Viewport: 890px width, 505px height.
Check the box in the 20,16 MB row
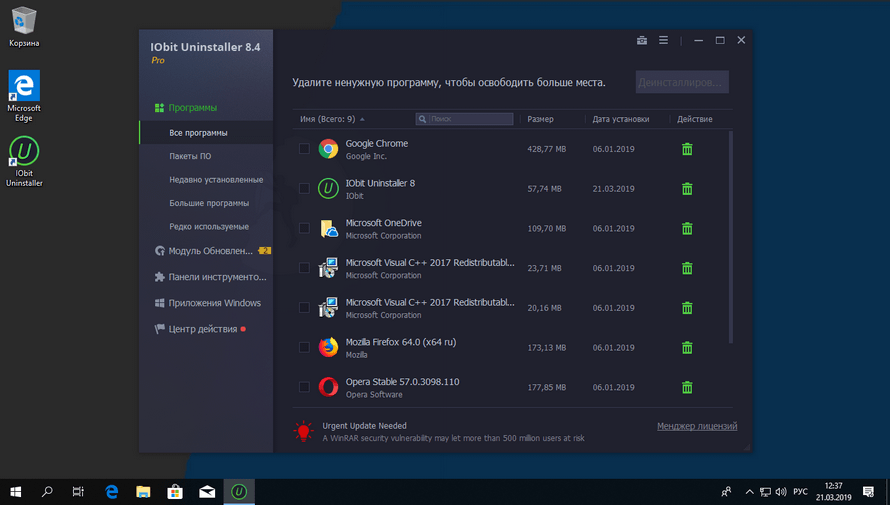pyautogui.click(x=304, y=308)
